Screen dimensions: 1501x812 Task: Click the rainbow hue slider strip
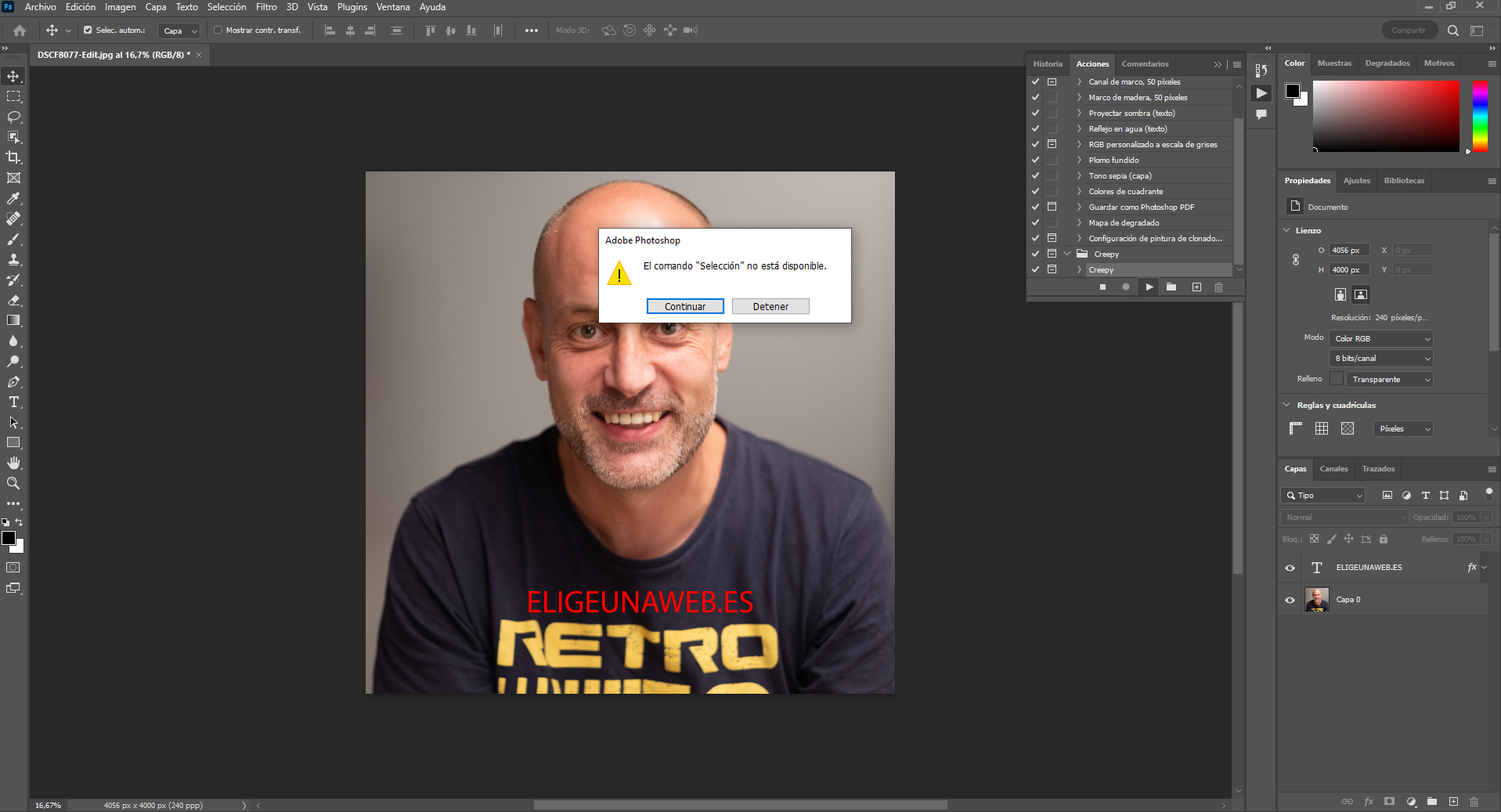tap(1479, 116)
